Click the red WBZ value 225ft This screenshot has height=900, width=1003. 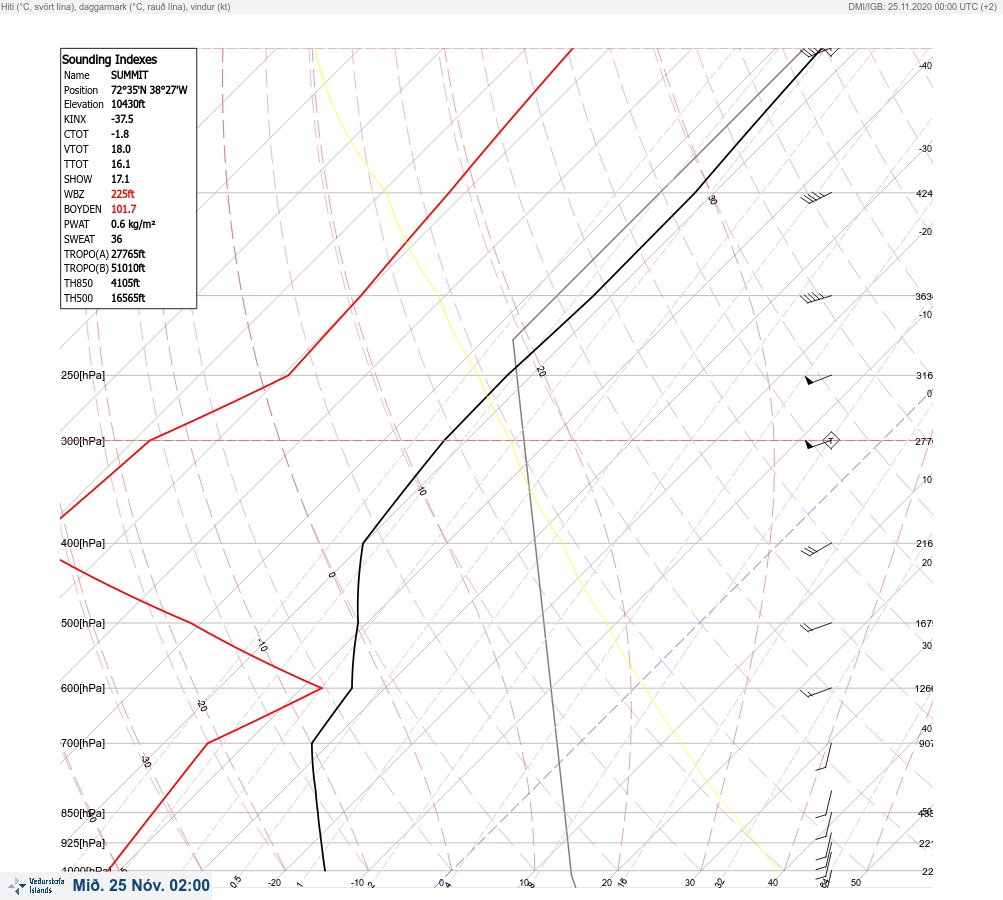123,194
